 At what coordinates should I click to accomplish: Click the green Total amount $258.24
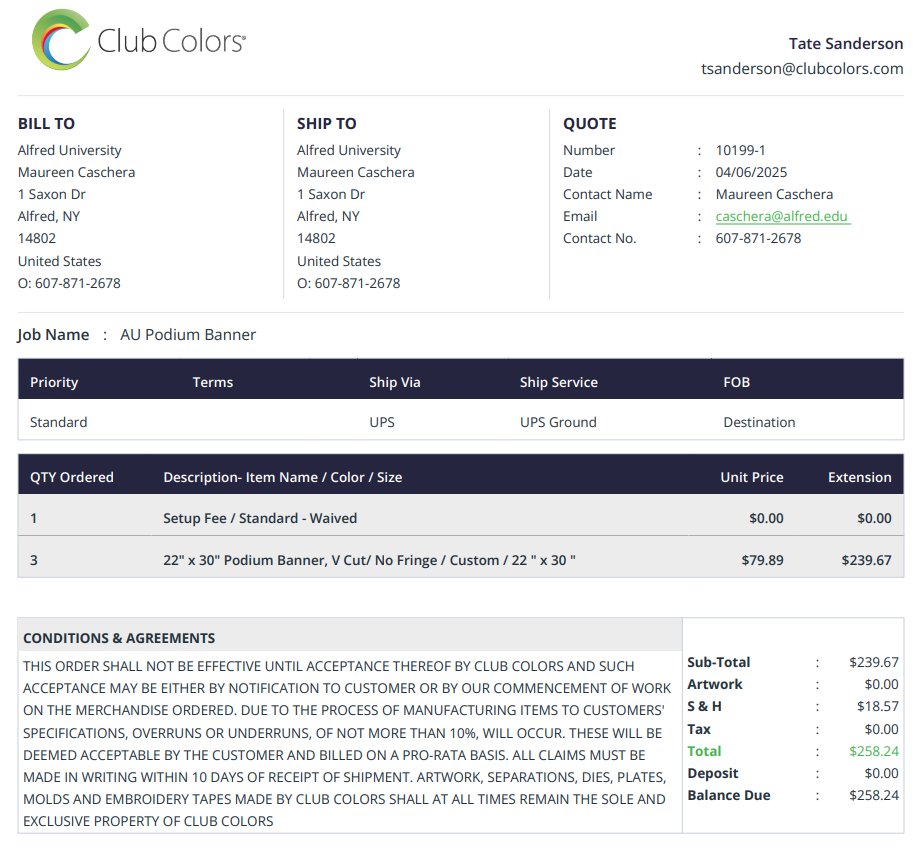[874, 752]
